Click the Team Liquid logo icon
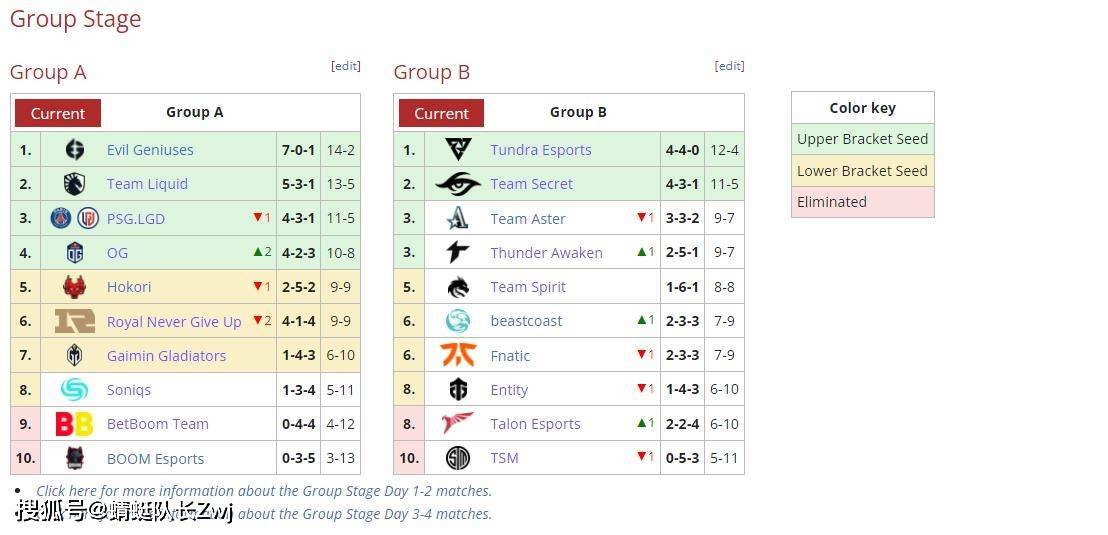 coord(74,184)
